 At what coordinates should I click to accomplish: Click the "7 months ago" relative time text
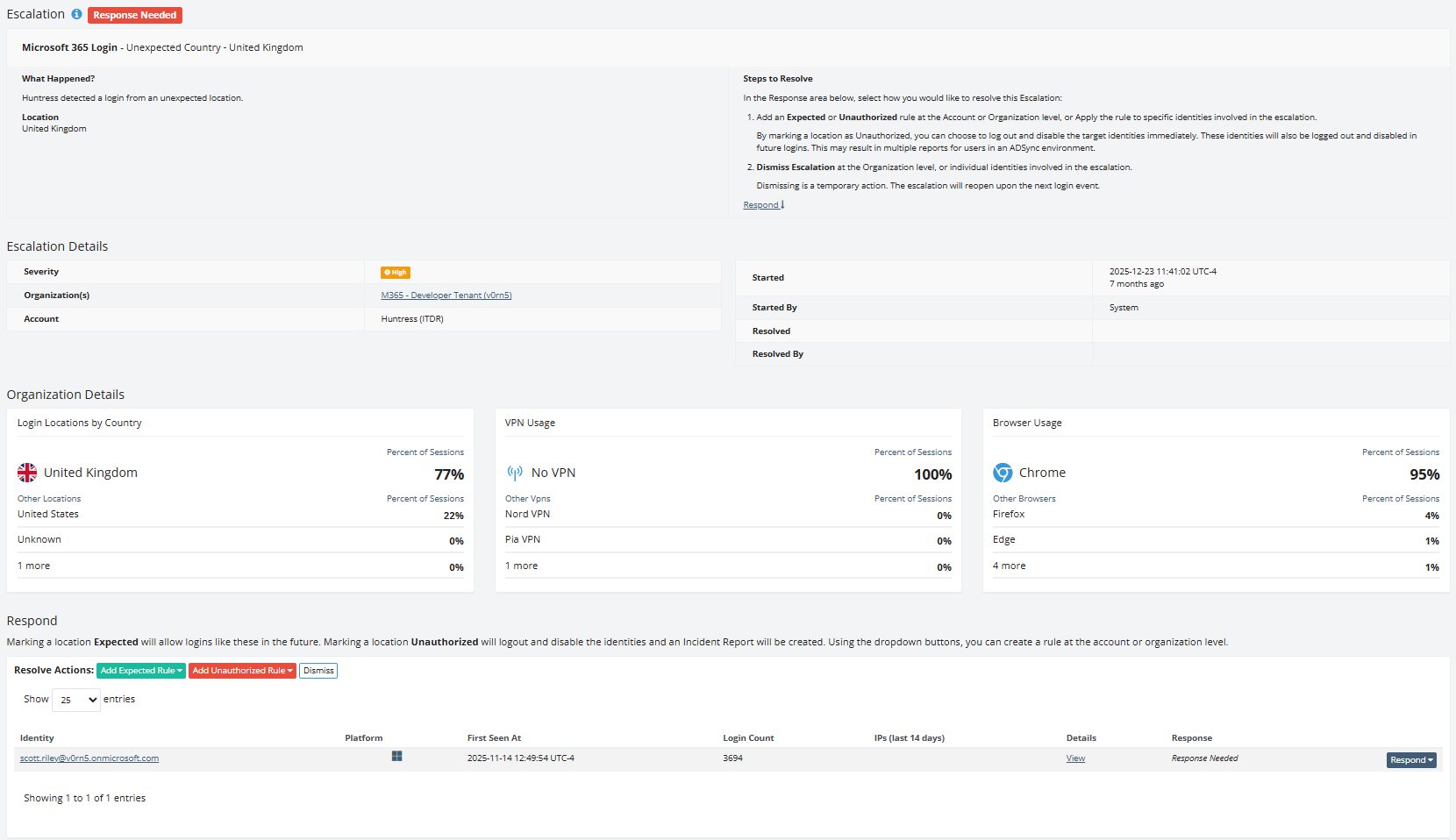tap(1137, 284)
